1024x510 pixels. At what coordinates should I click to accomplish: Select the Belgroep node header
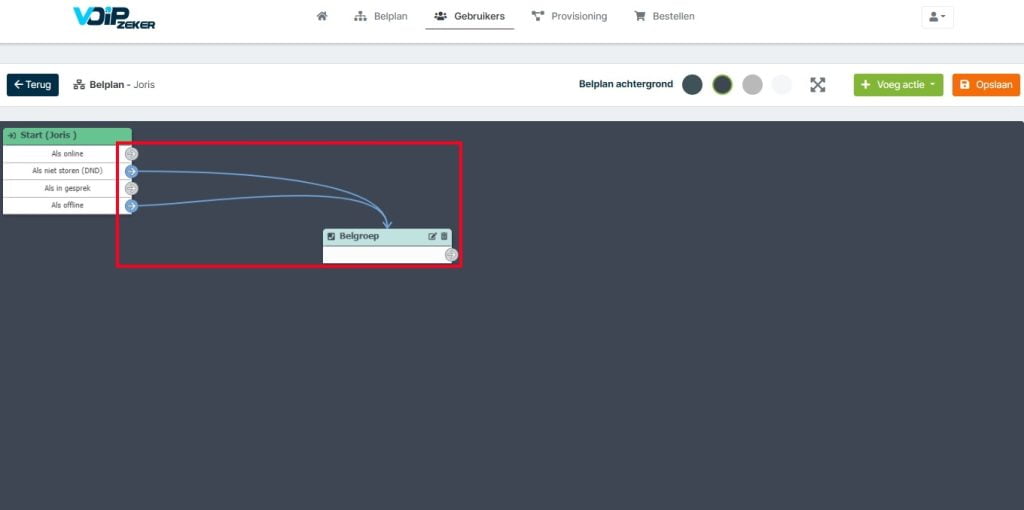coord(387,236)
